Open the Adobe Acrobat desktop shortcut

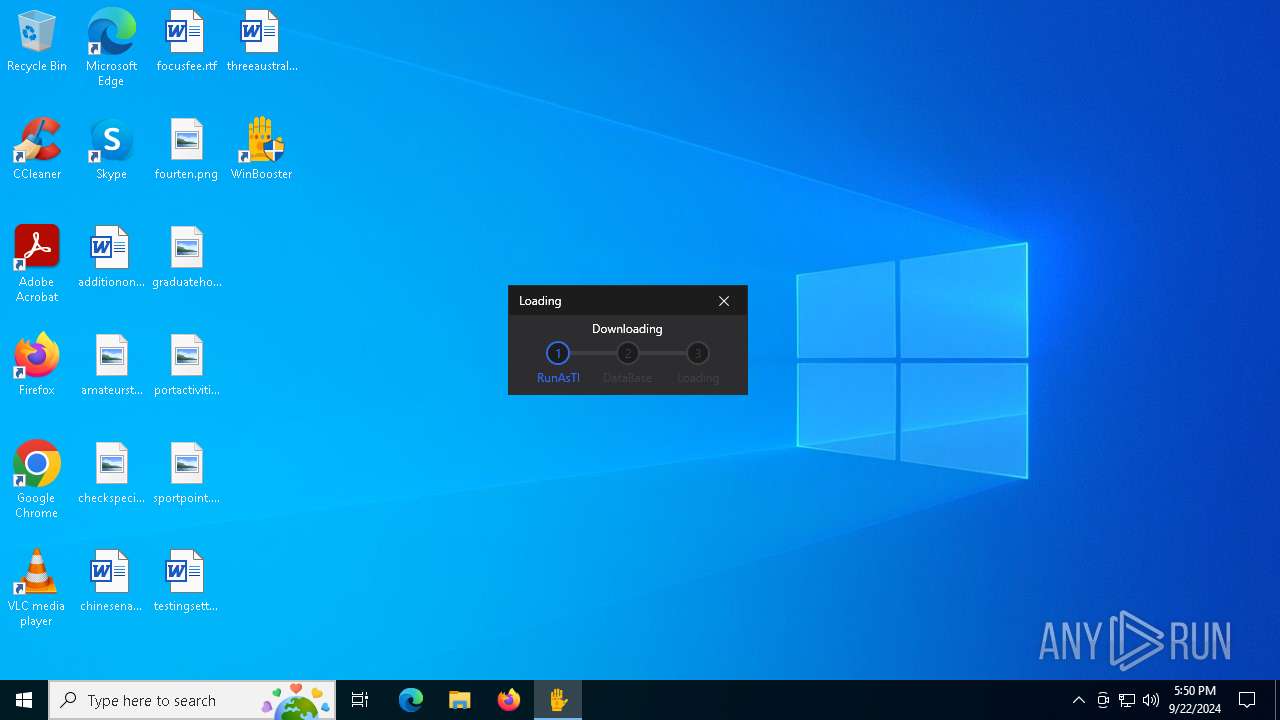coord(37,264)
